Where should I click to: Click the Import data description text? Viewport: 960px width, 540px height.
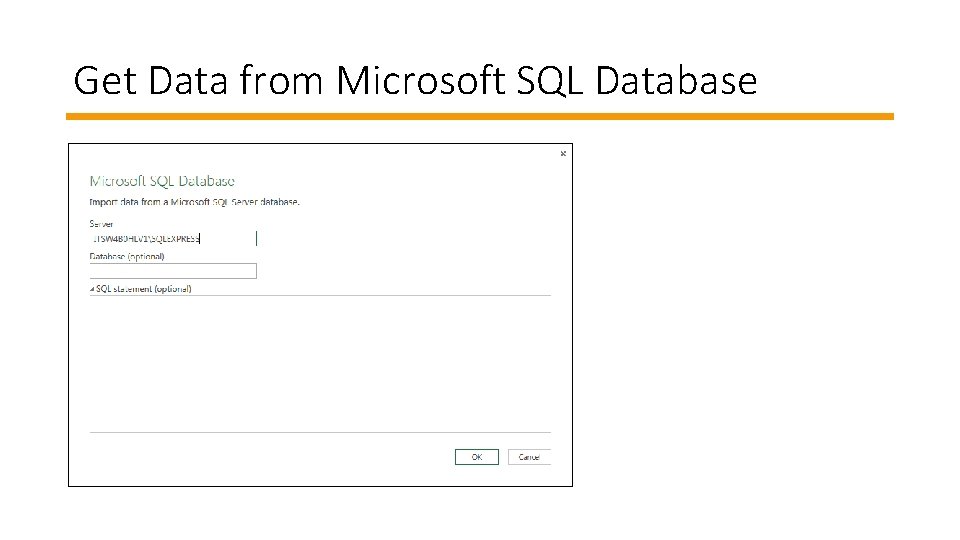(195, 202)
